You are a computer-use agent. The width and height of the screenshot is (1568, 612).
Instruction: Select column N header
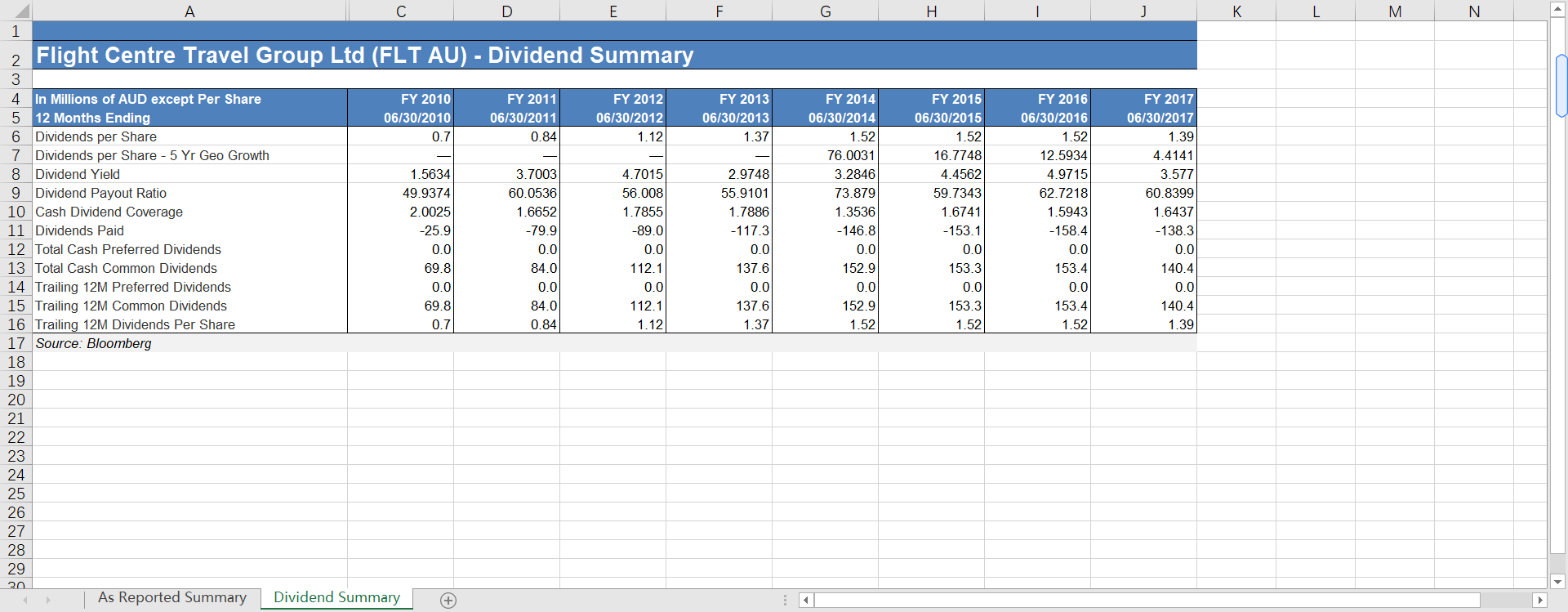(x=1474, y=11)
